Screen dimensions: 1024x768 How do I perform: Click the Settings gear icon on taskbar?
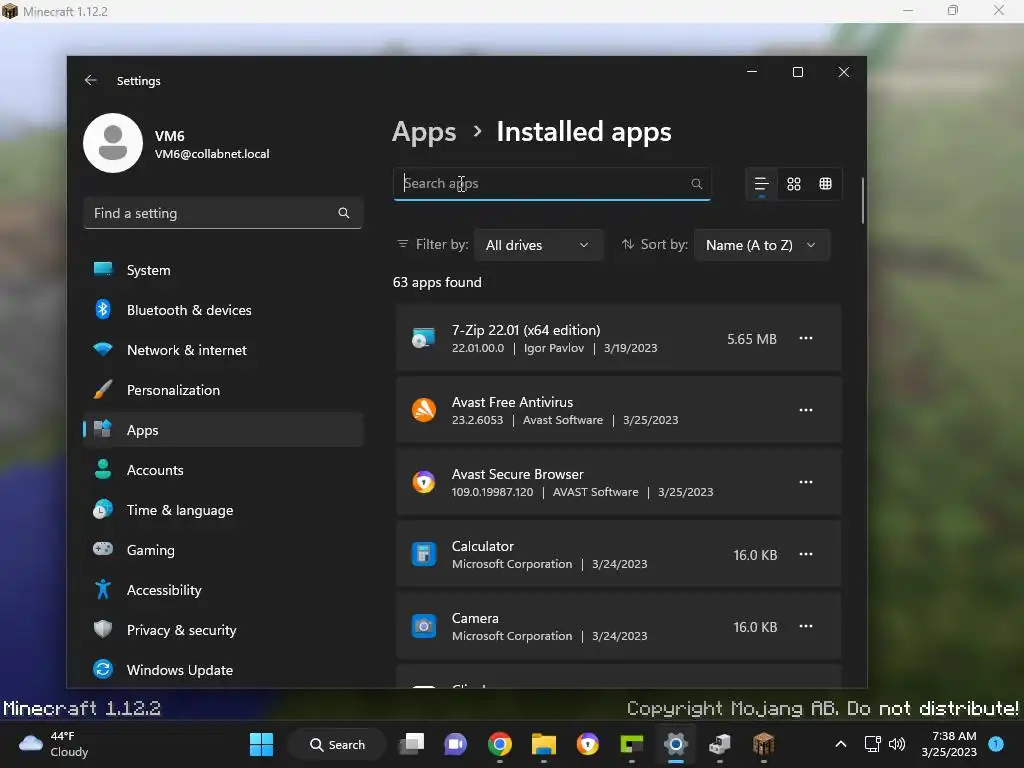676,744
